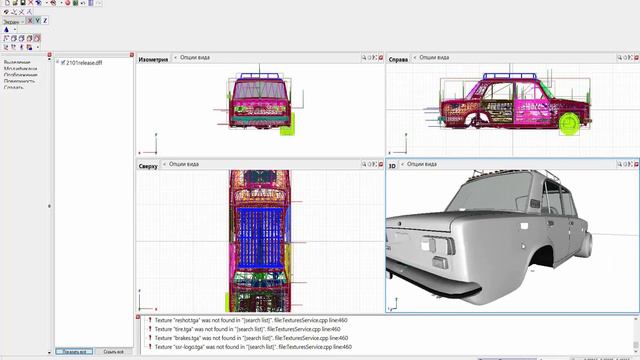Click the blue import icon beside the red X
640x360 pixels.
pos(38,2)
